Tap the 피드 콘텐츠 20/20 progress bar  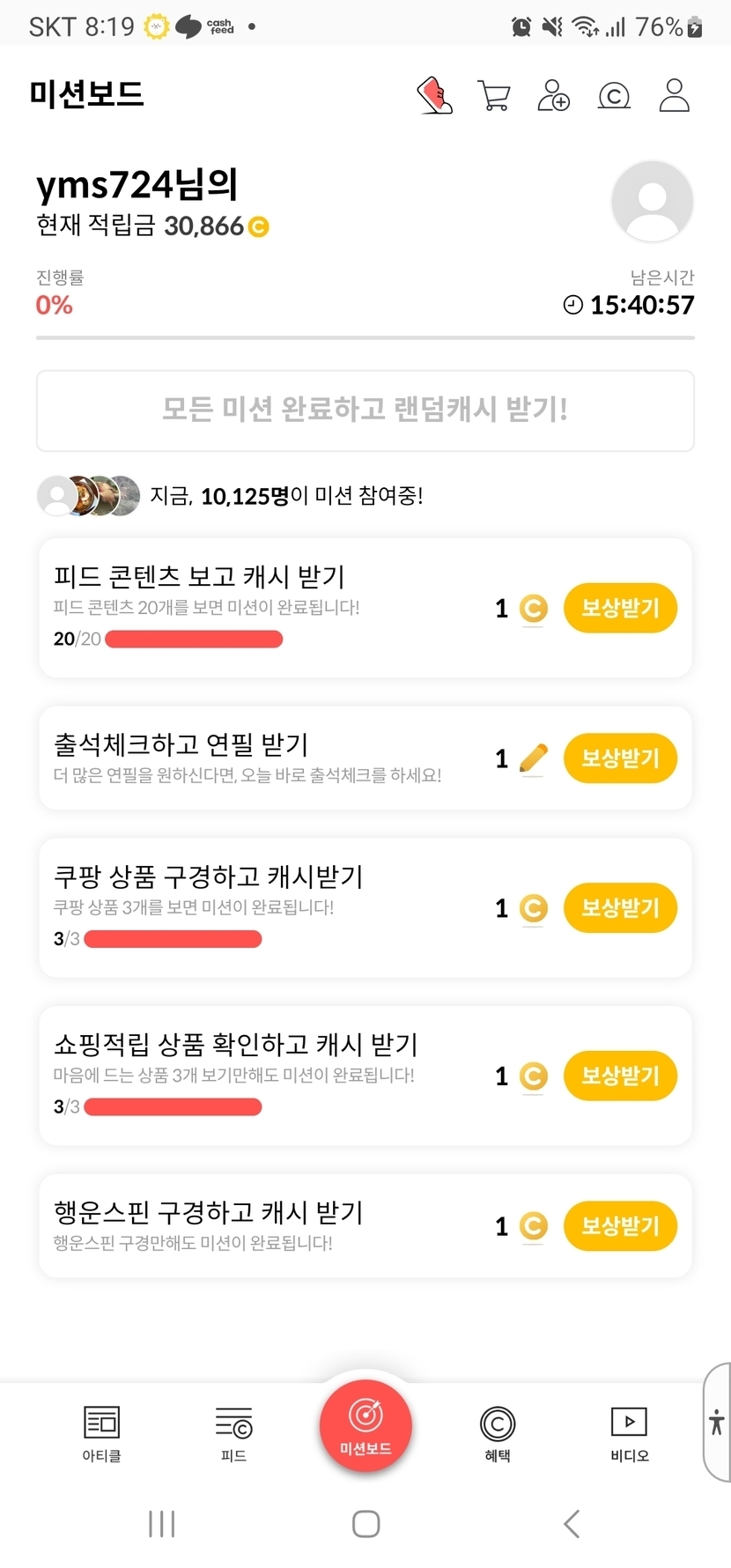pyautogui.click(x=194, y=640)
